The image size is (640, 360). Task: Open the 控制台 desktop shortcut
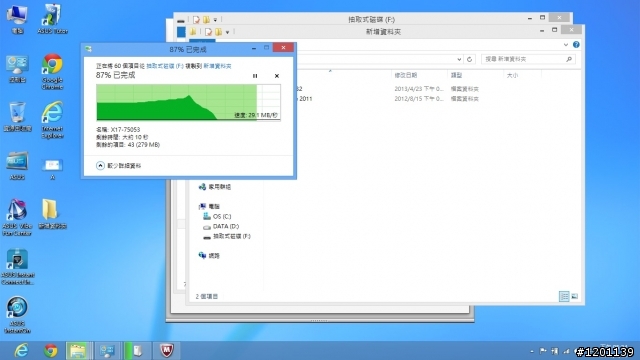pos(17,68)
